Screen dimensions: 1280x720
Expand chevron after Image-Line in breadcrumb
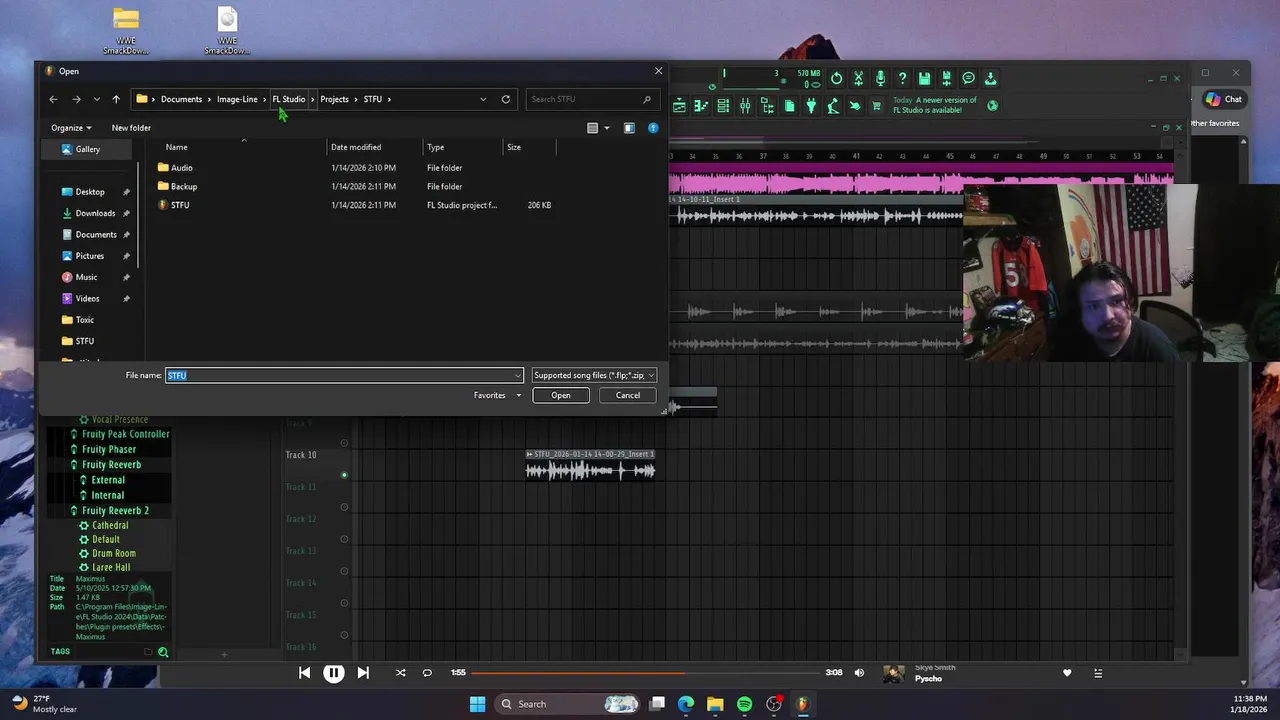pyautogui.click(x=265, y=99)
